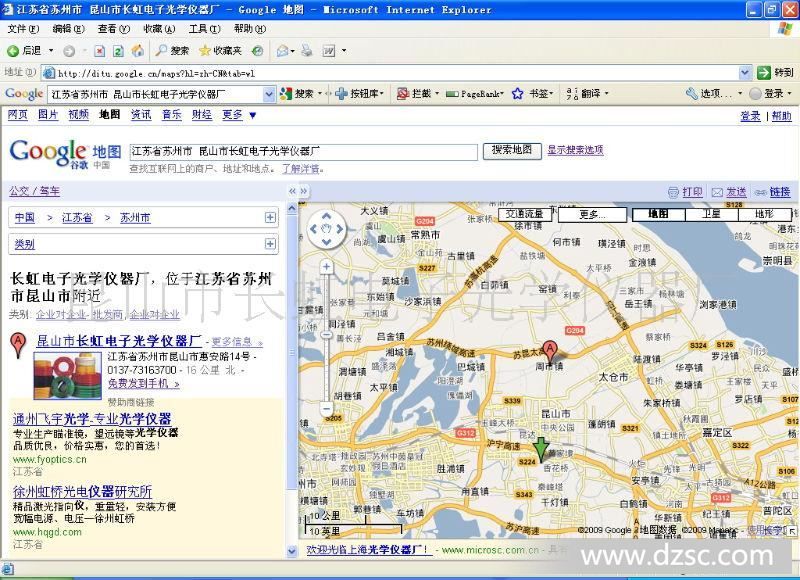Click red marker A on the map

coord(549,350)
